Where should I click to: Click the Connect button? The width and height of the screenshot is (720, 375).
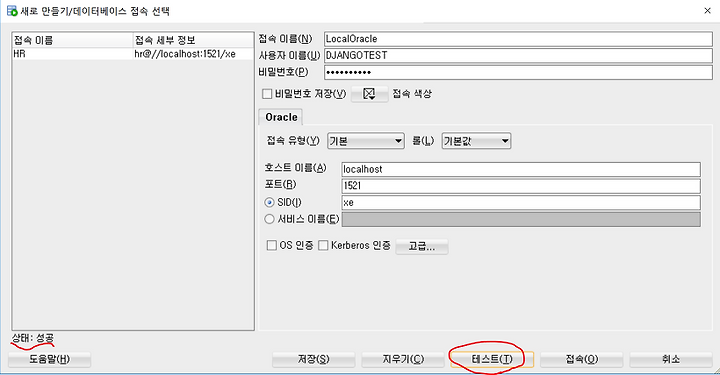[x=582, y=359]
